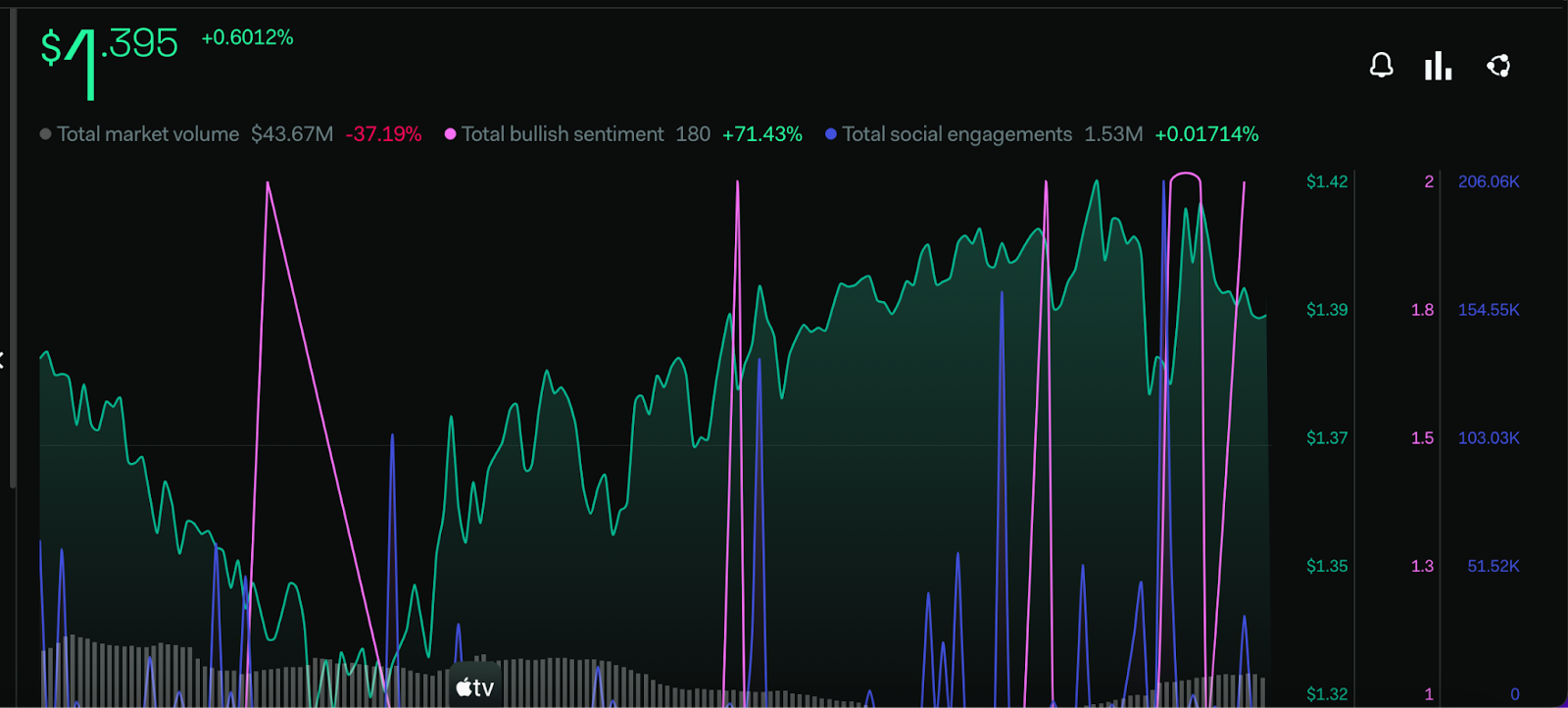Image resolution: width=1568 pixels, height=708 pixels.
Task: Click the $1.42 price axis label
Action: (1327, 181)
